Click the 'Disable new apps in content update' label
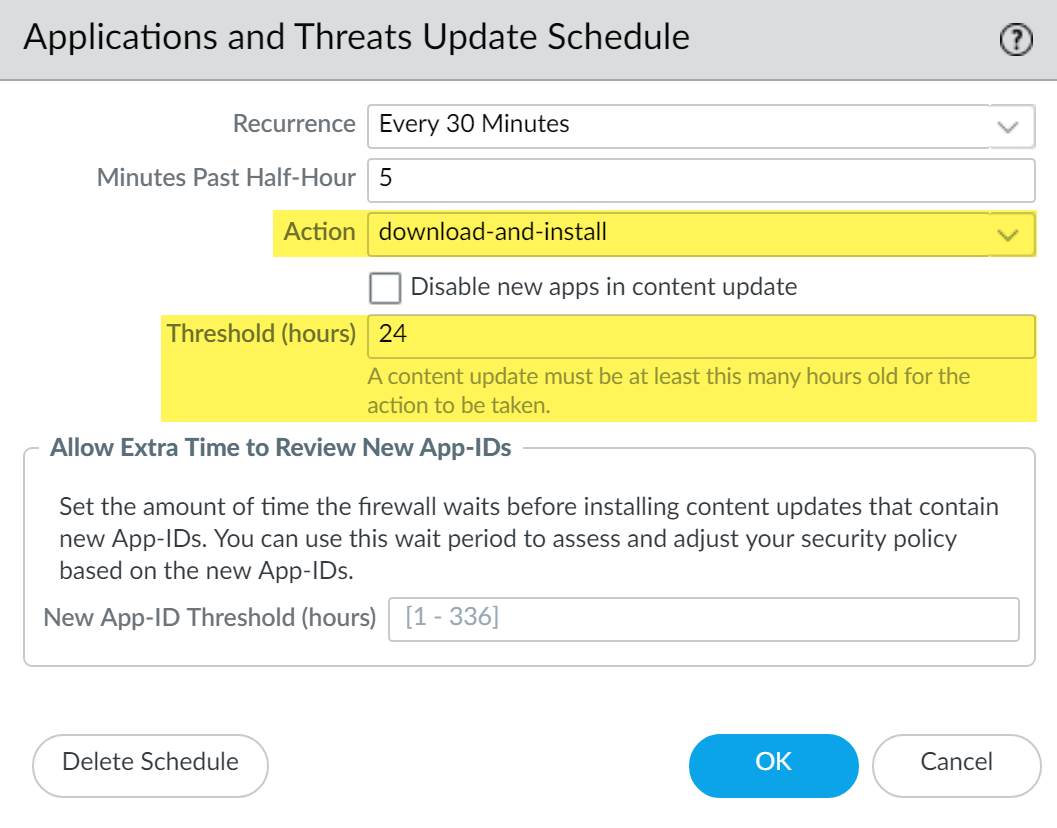Viewport: 1057px width, 828px height. (603, 287)
